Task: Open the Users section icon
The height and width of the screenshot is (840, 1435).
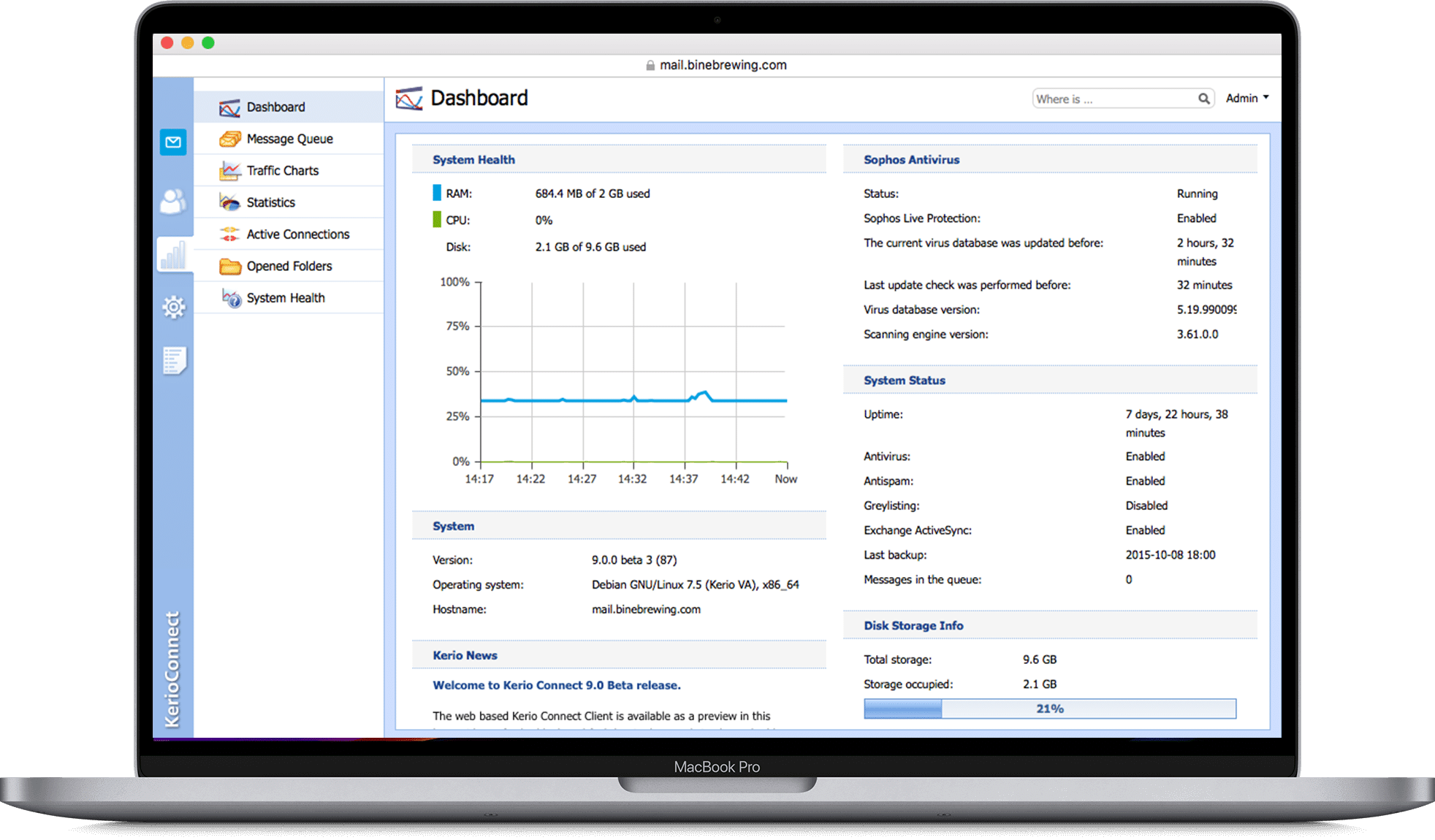Action: [x=173, y=202]
